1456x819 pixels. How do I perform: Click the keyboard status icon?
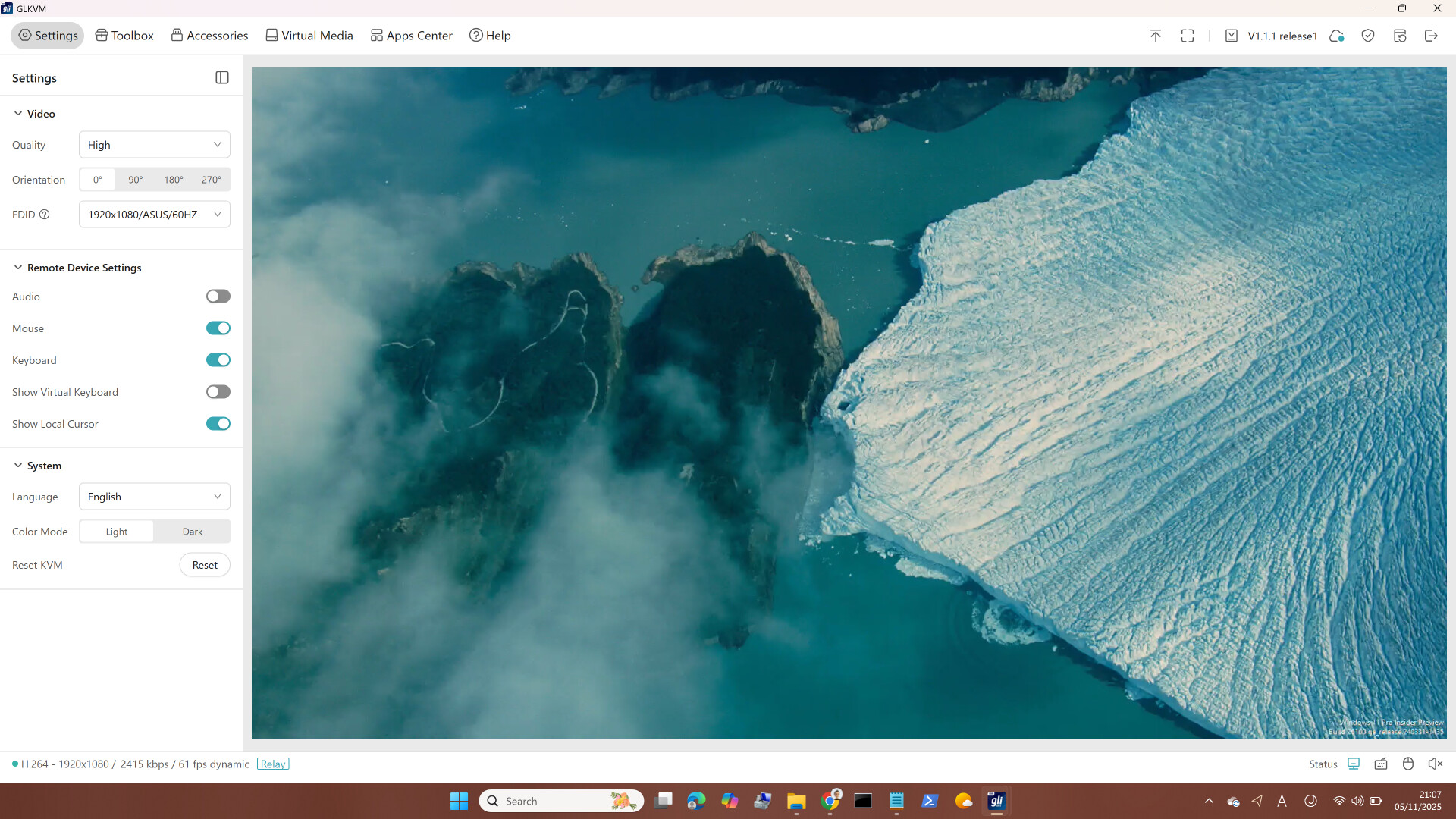coord(1381,764)
